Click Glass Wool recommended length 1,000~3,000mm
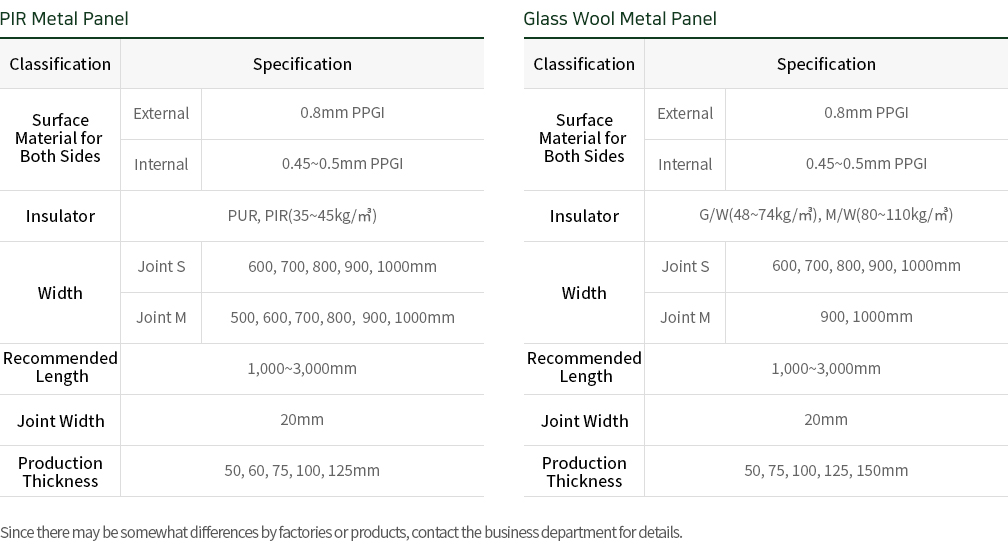1008x553 pixels. tap(826, 368)
